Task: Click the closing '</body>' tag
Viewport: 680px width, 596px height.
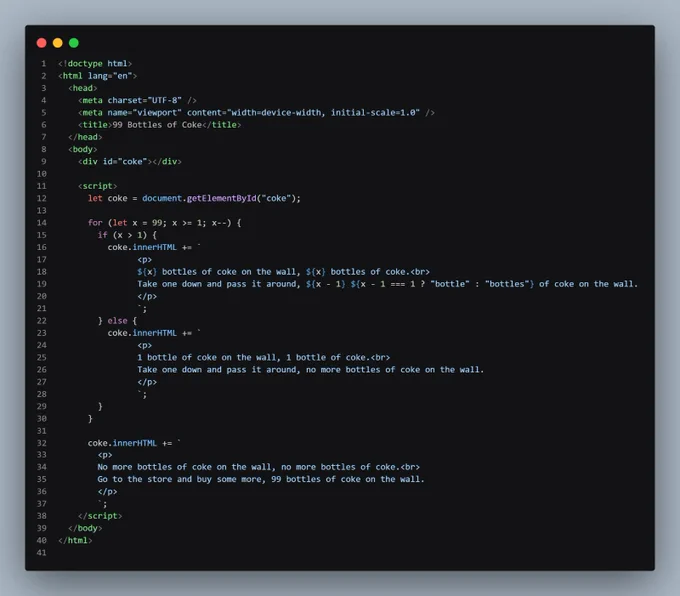Action: tap(85, 528)
